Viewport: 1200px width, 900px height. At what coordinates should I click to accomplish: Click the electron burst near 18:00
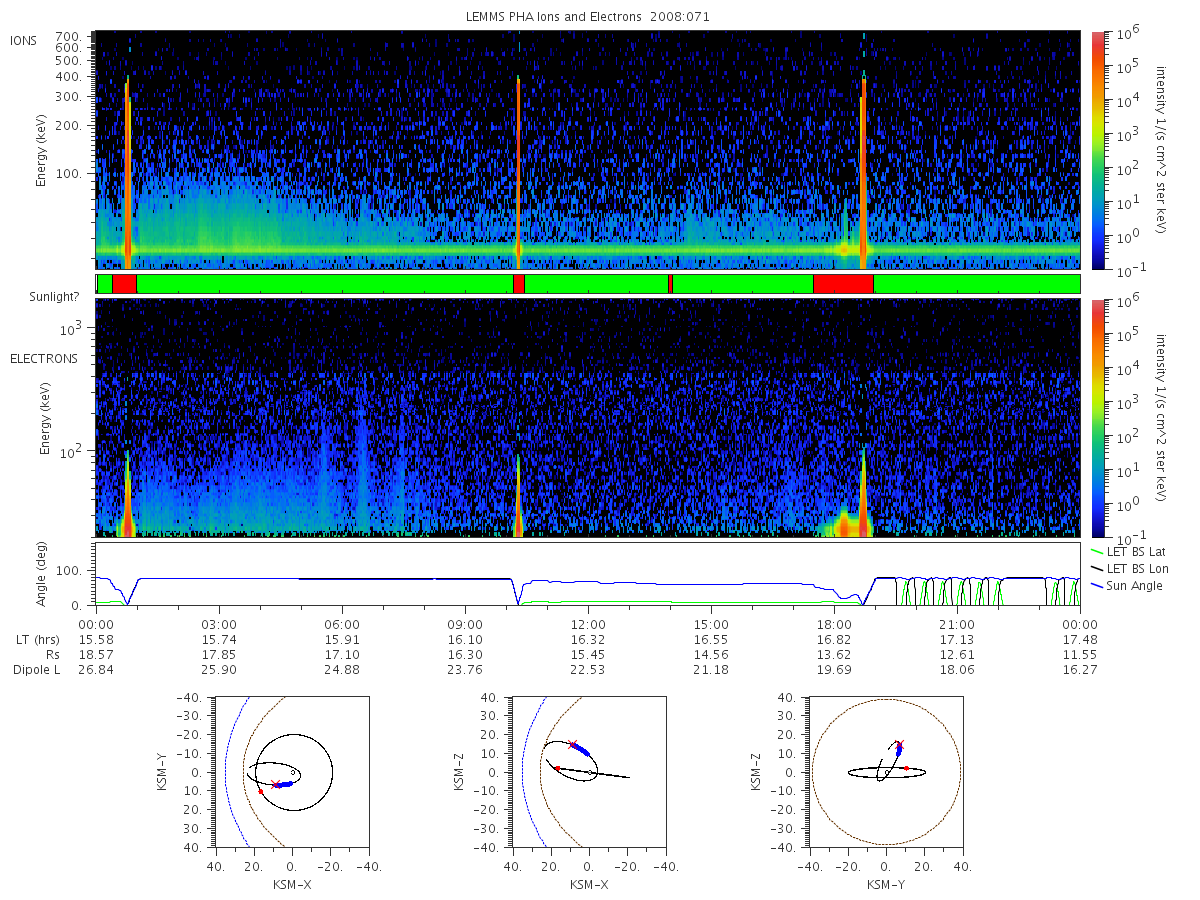[x=845, y=522]
